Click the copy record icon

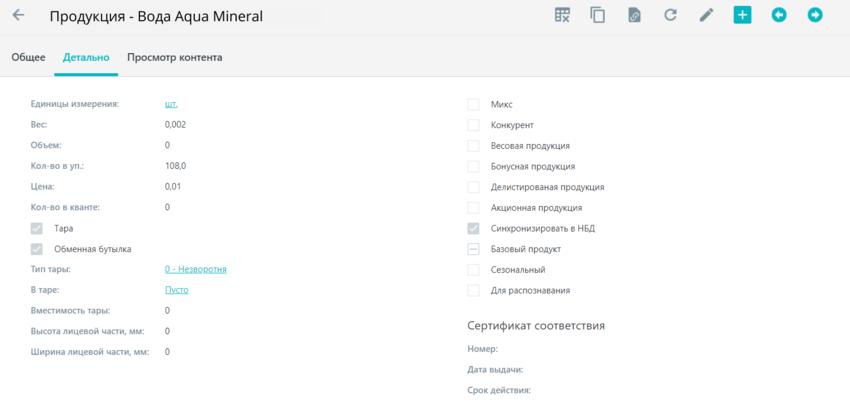pyautogui.click(x=598, y=15)
